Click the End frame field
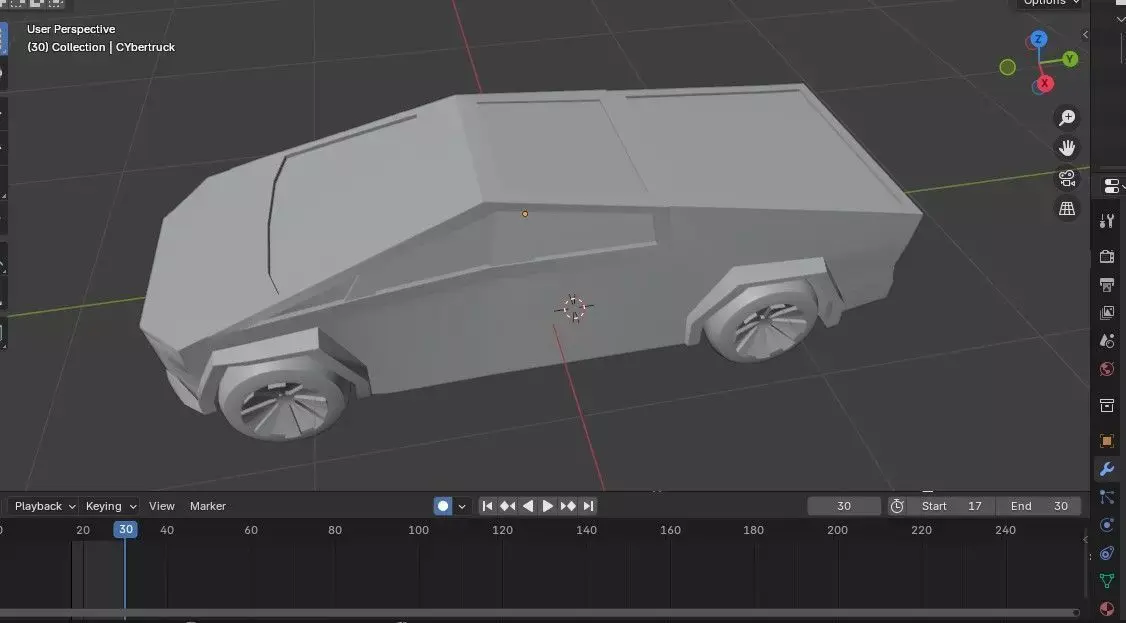 coord(1039,506)
